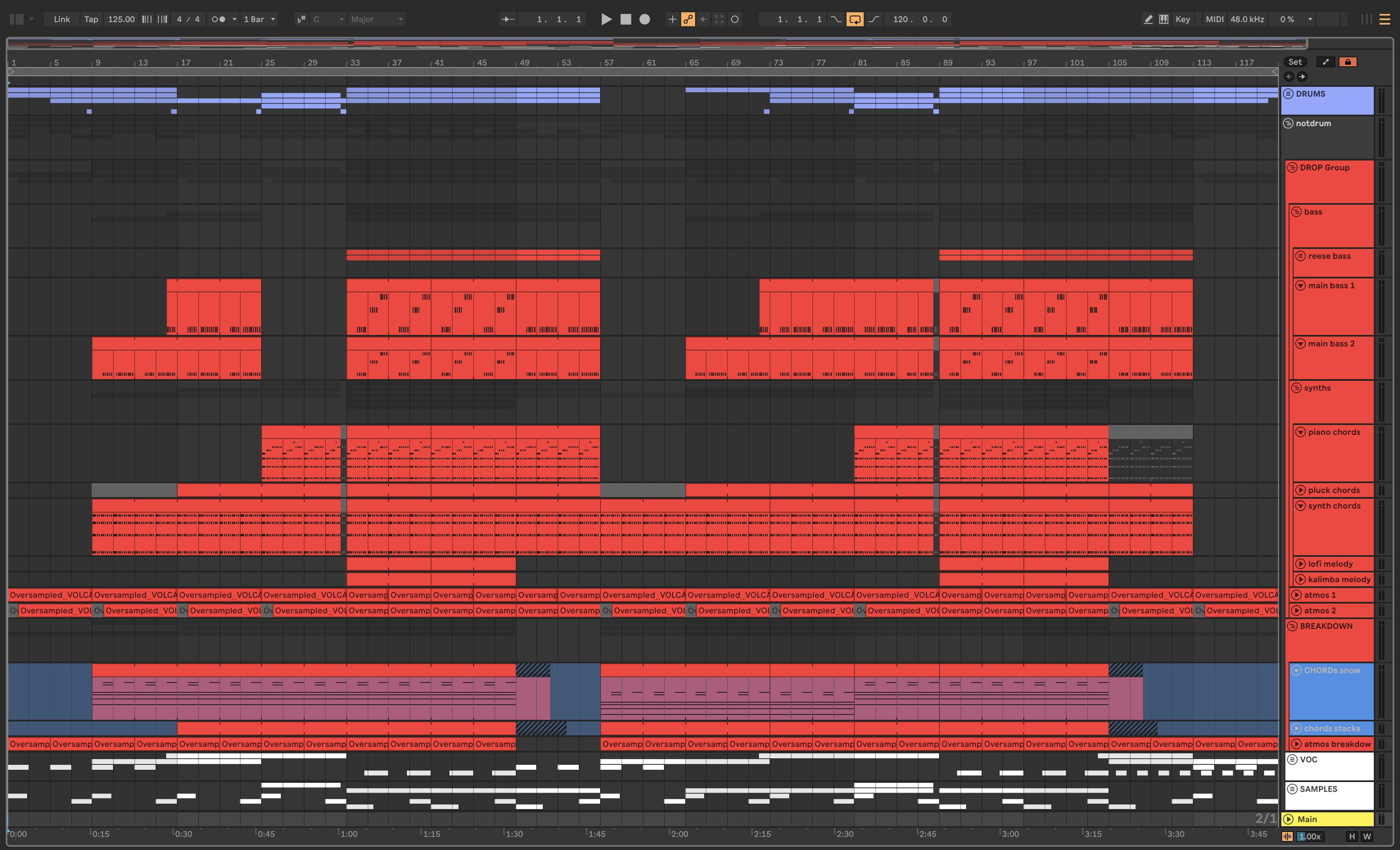Select the Main track header

click(x=1328, y=819)
